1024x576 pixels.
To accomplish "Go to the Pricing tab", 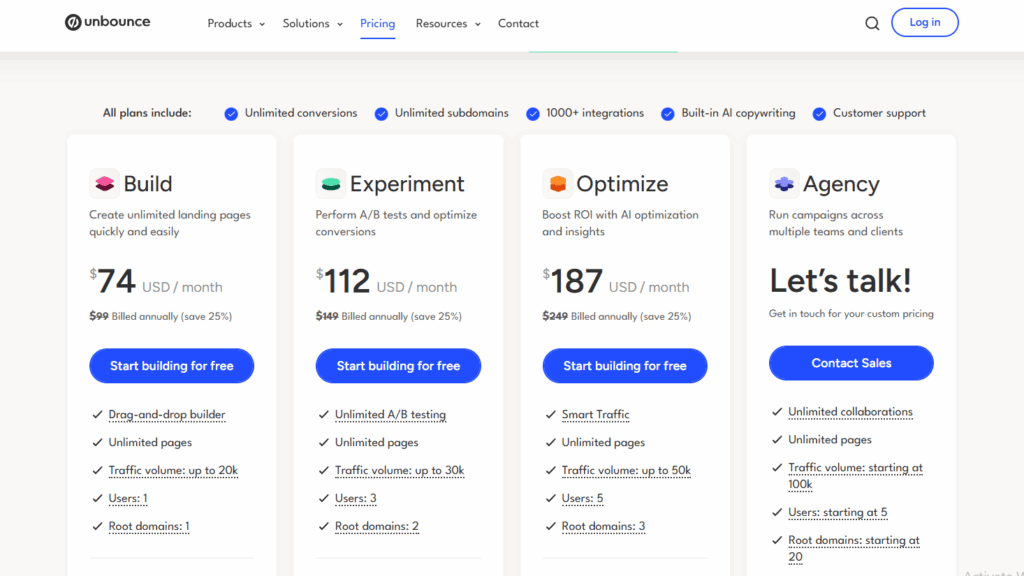I will 377,24.
